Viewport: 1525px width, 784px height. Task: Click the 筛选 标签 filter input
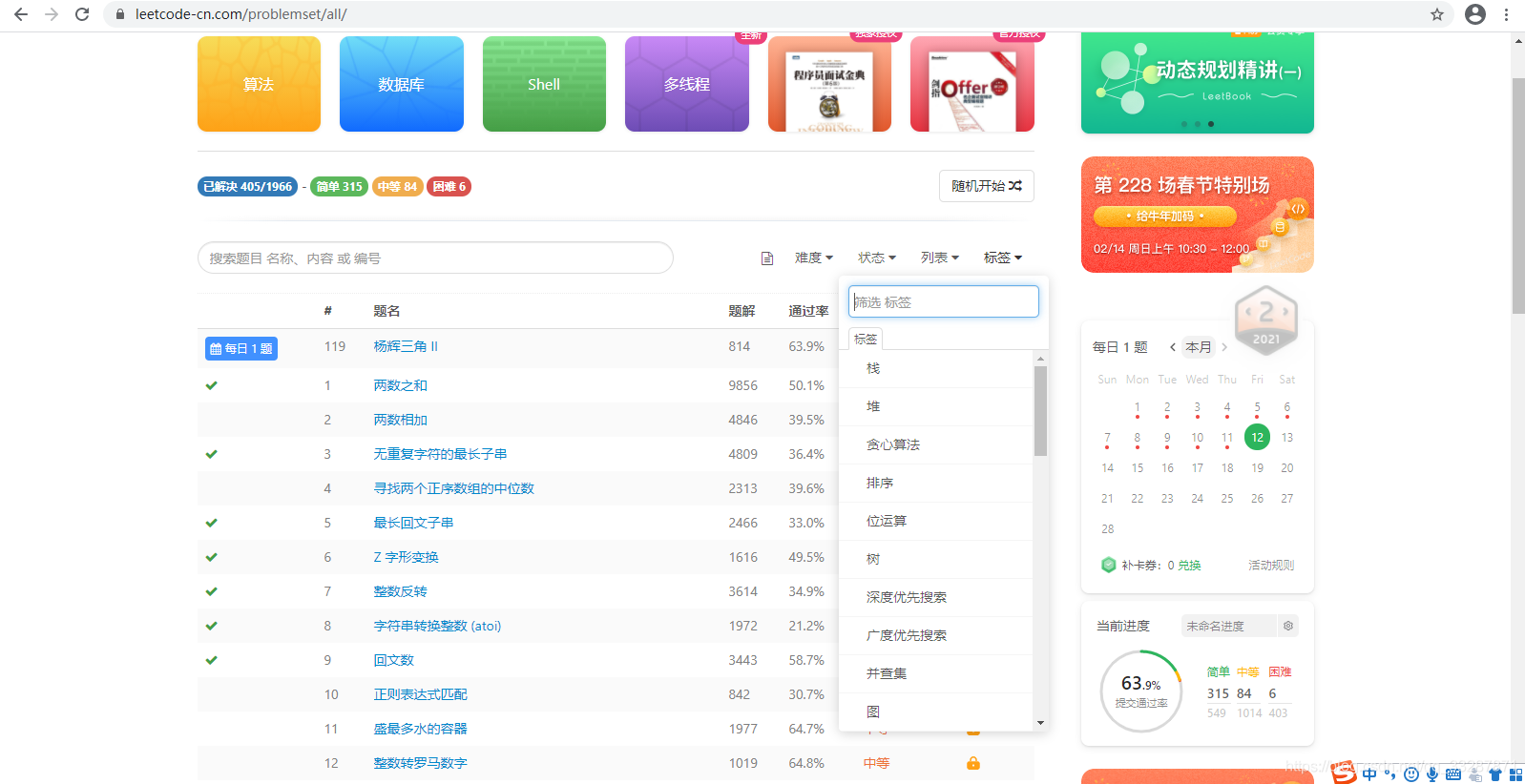[x=944, y=301]
